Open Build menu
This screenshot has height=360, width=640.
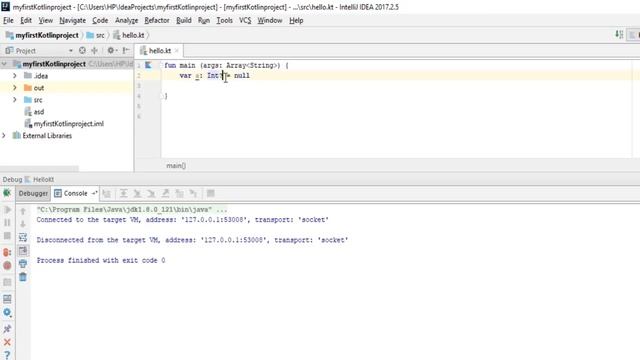pos(184,20)
